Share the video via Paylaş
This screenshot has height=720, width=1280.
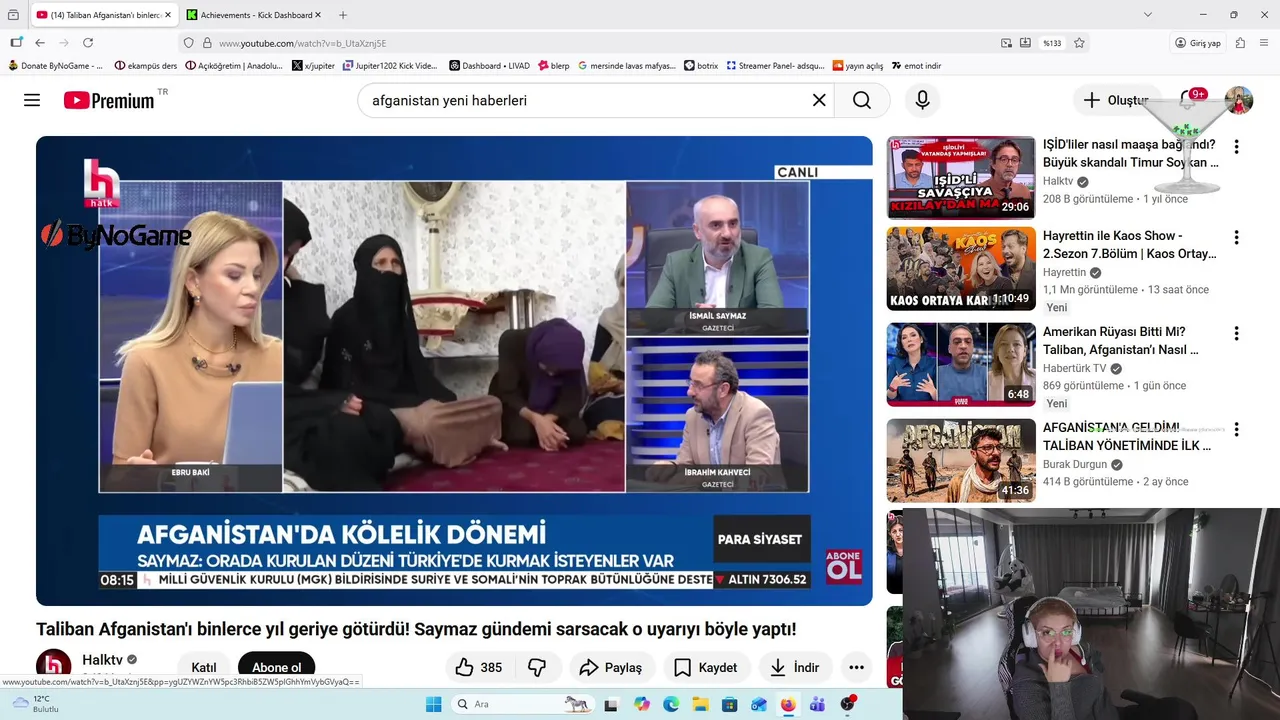(611, 668)
